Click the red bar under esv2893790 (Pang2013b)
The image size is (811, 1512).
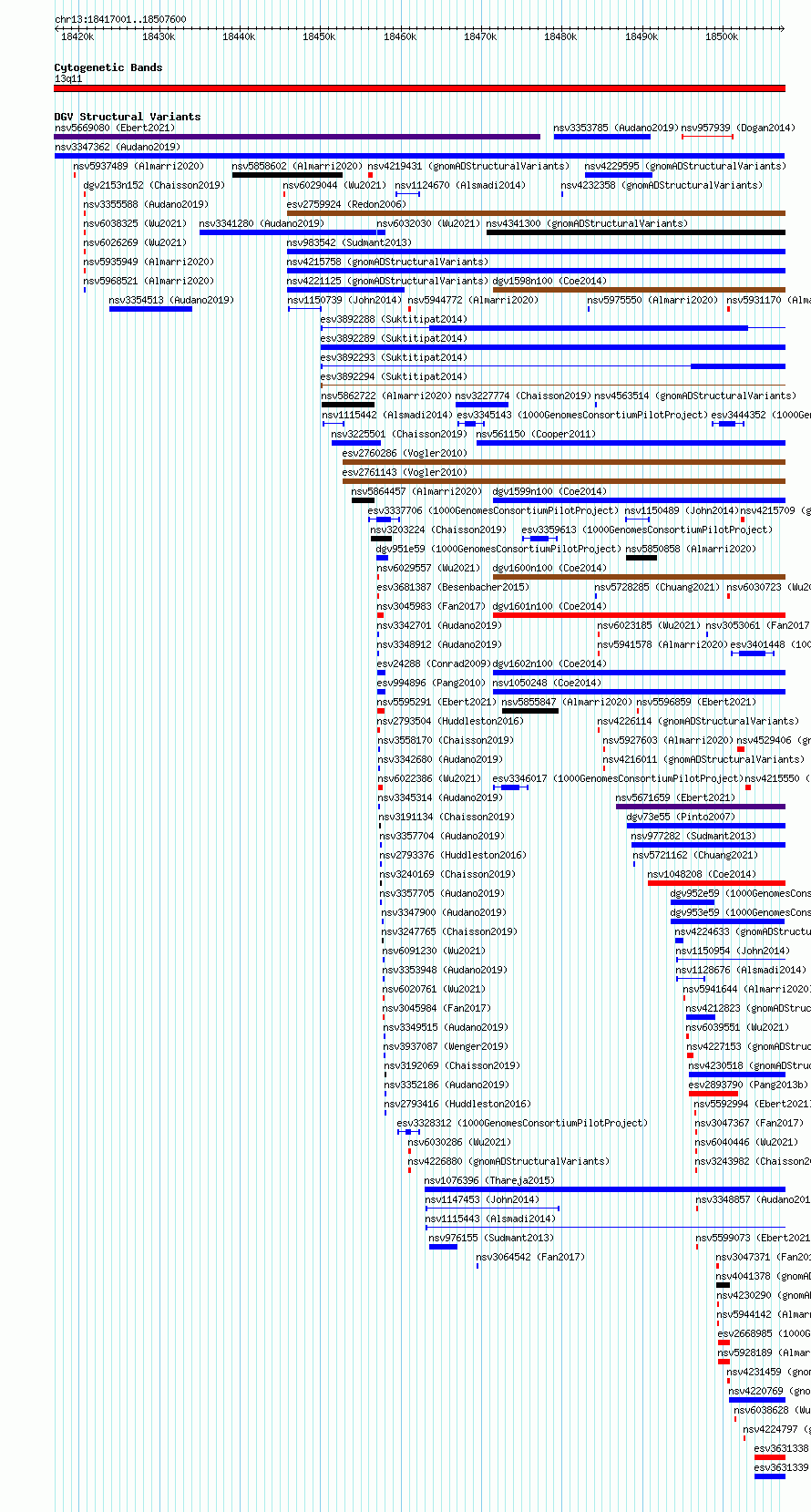pyautogui.click(x=713, y=1094)
